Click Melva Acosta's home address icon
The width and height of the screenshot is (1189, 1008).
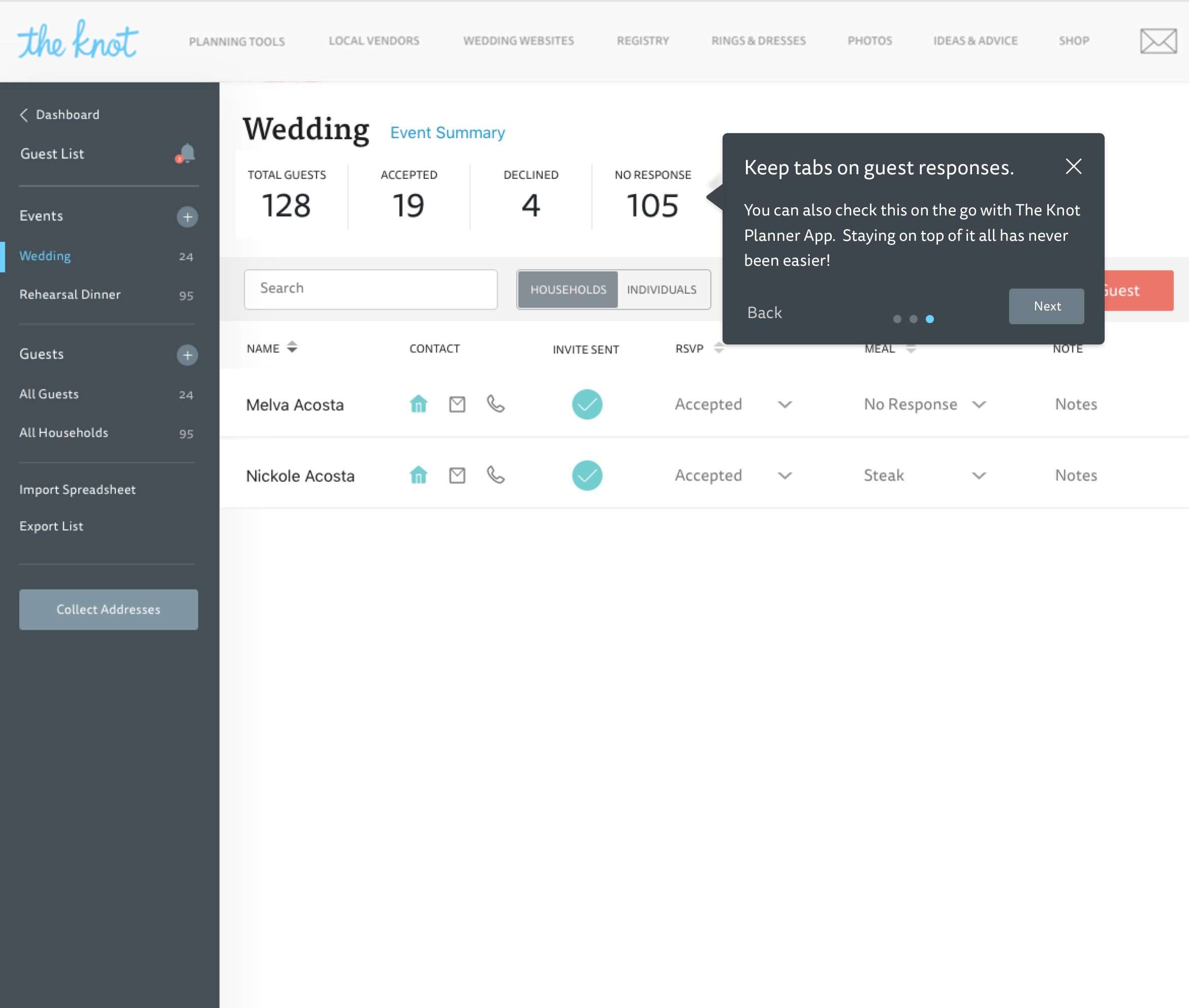point(418,404)
